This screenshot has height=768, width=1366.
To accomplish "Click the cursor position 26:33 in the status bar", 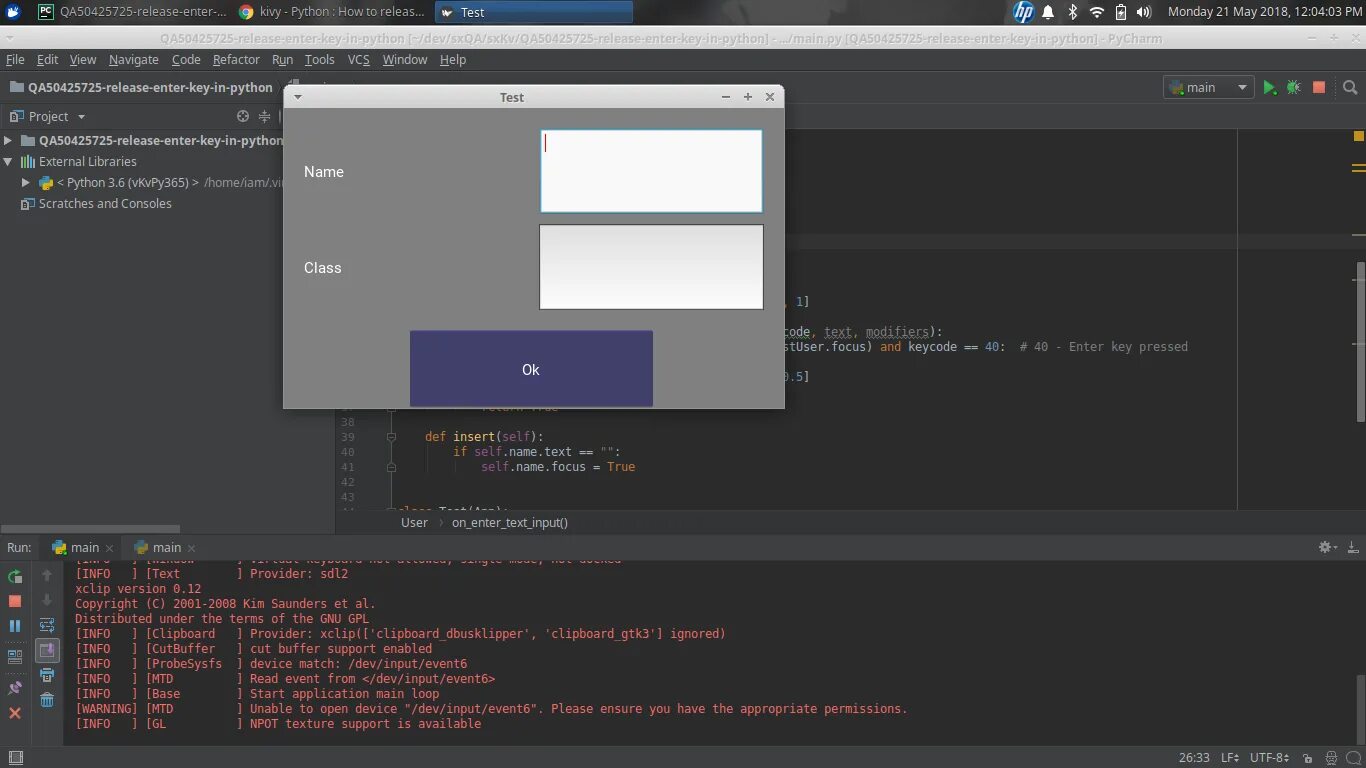I will 1194,758.
